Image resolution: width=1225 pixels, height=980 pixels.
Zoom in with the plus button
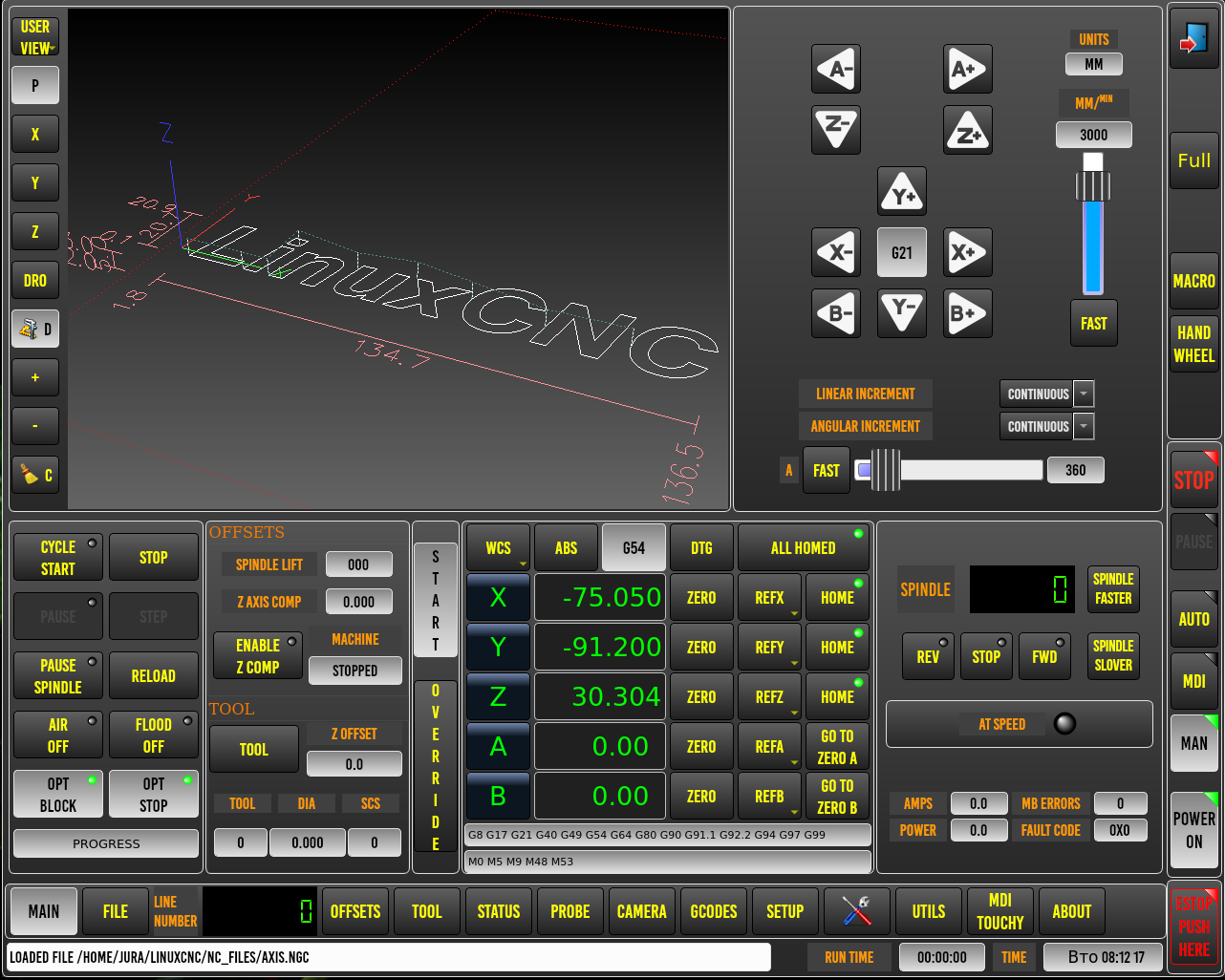pos(35,378)
